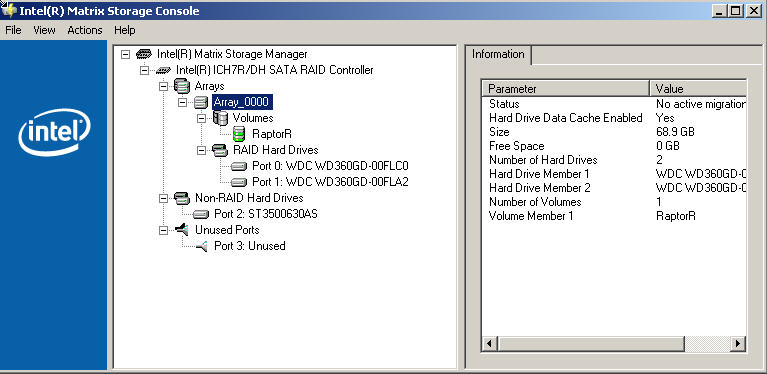Click the Unused Ports connector icon
767x374 pixels.
click(x=181, y=229)
